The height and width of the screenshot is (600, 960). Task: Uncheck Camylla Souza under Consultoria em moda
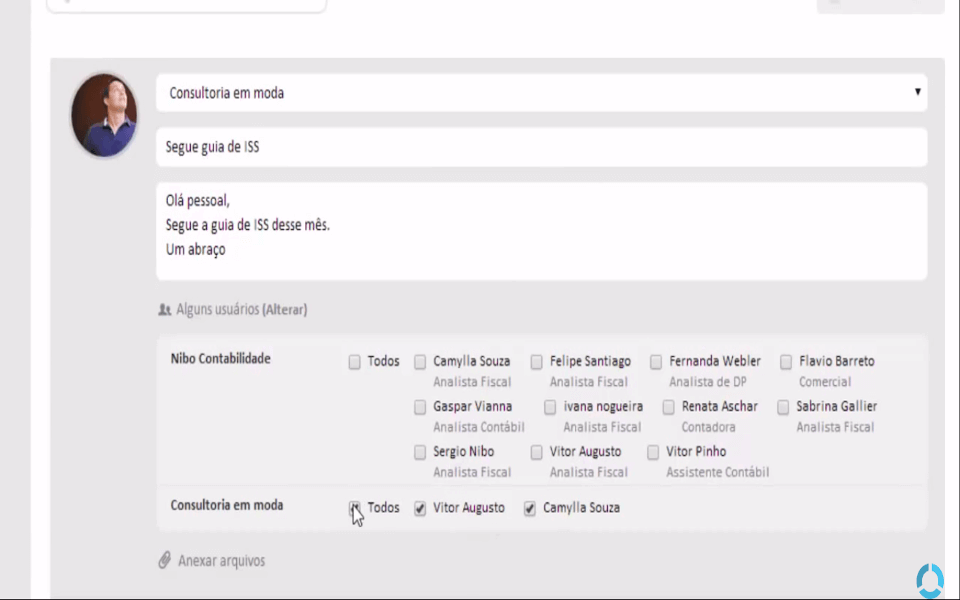[x=530, y=508]
